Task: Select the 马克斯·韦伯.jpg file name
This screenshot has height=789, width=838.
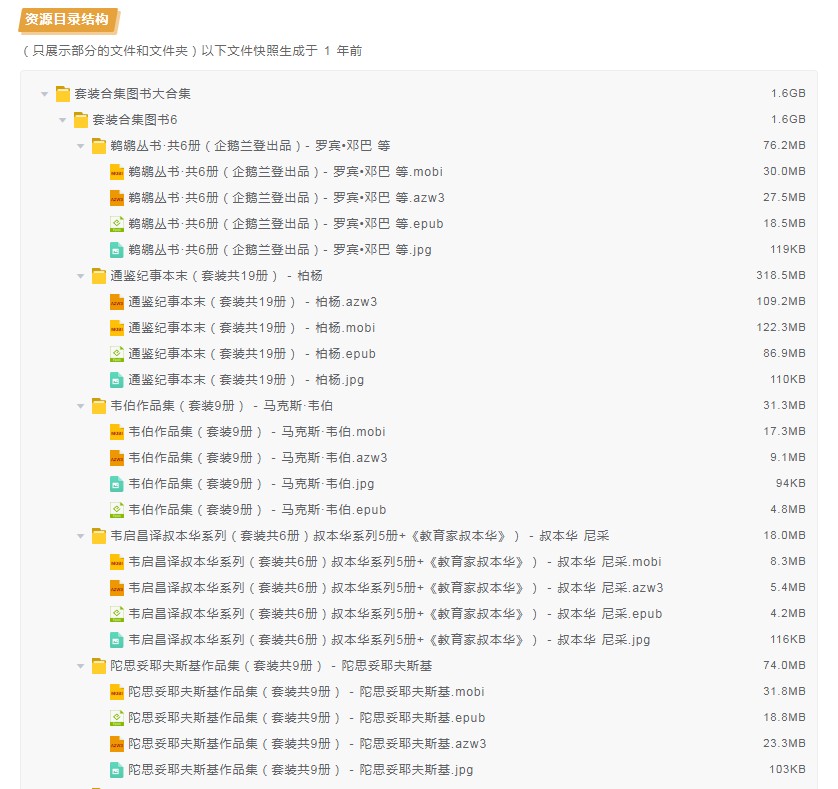Action: coord(252,484)
